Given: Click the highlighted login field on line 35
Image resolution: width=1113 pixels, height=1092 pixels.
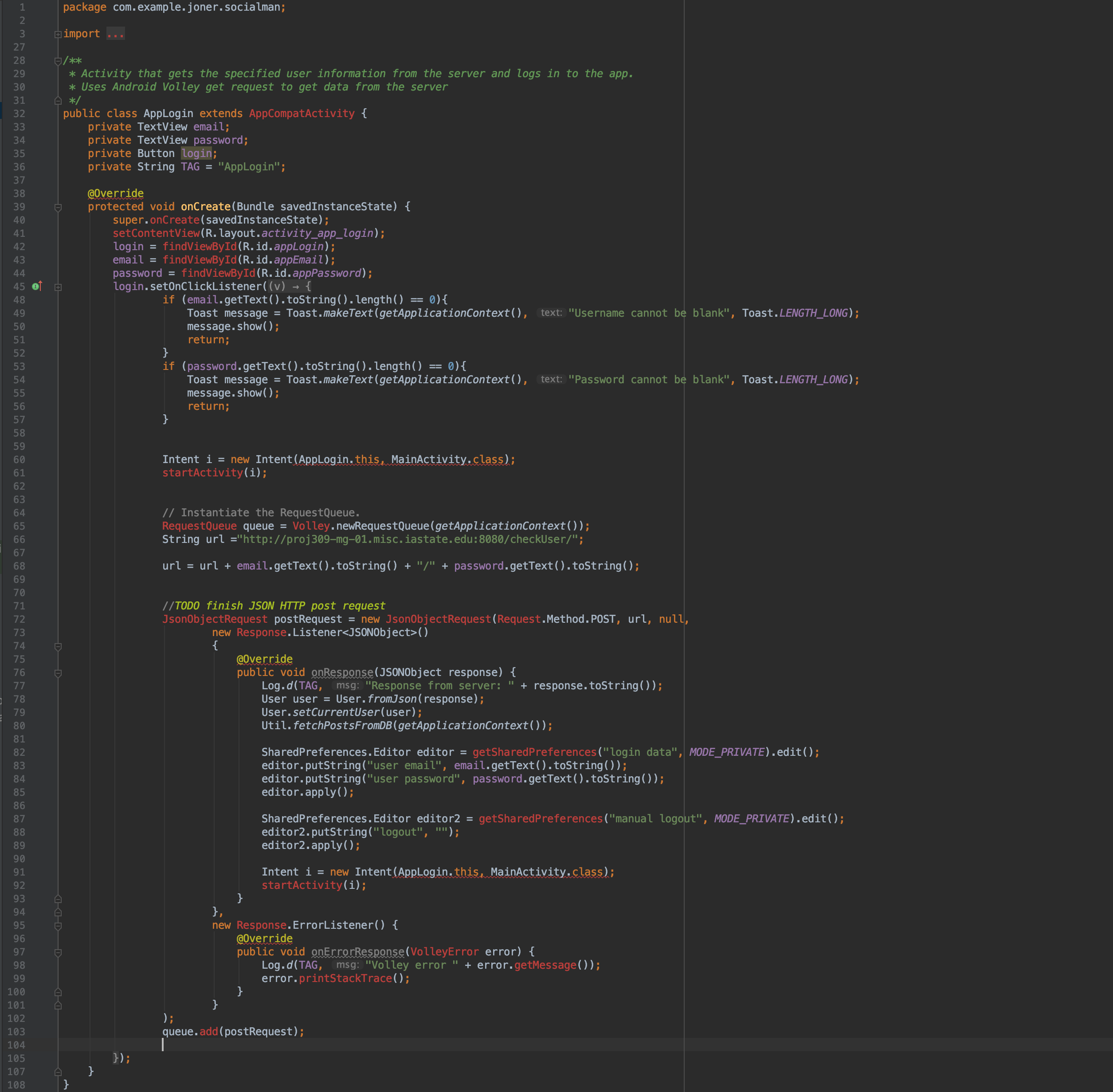Looking at the screenshot, I should coord(197,153).
